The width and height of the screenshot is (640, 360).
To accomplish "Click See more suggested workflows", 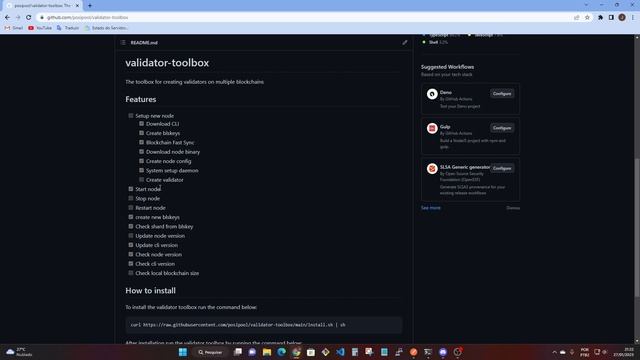I will click(431, 208).
